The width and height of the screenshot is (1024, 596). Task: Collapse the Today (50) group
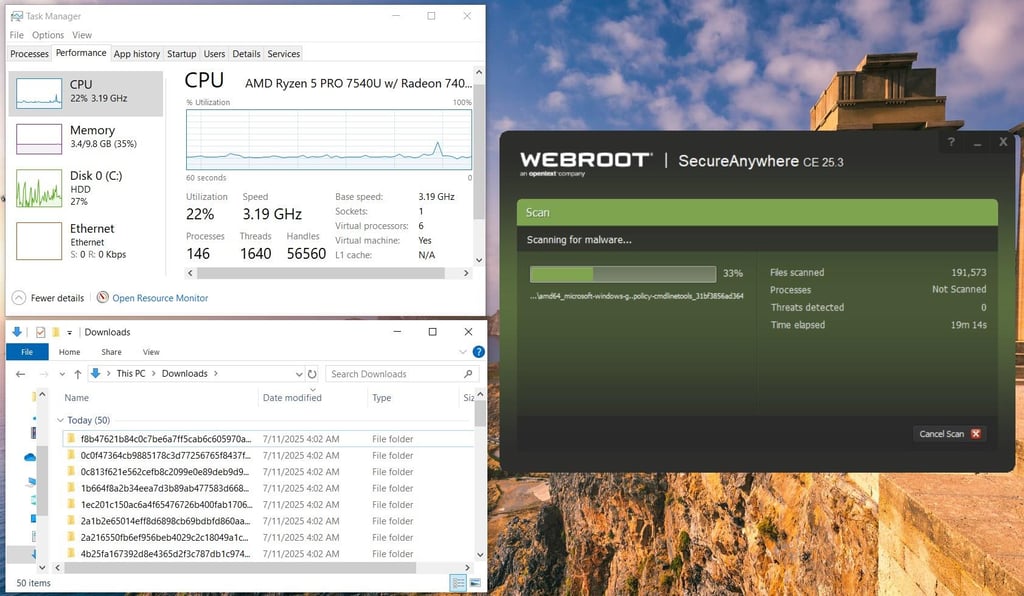point(60,420)
